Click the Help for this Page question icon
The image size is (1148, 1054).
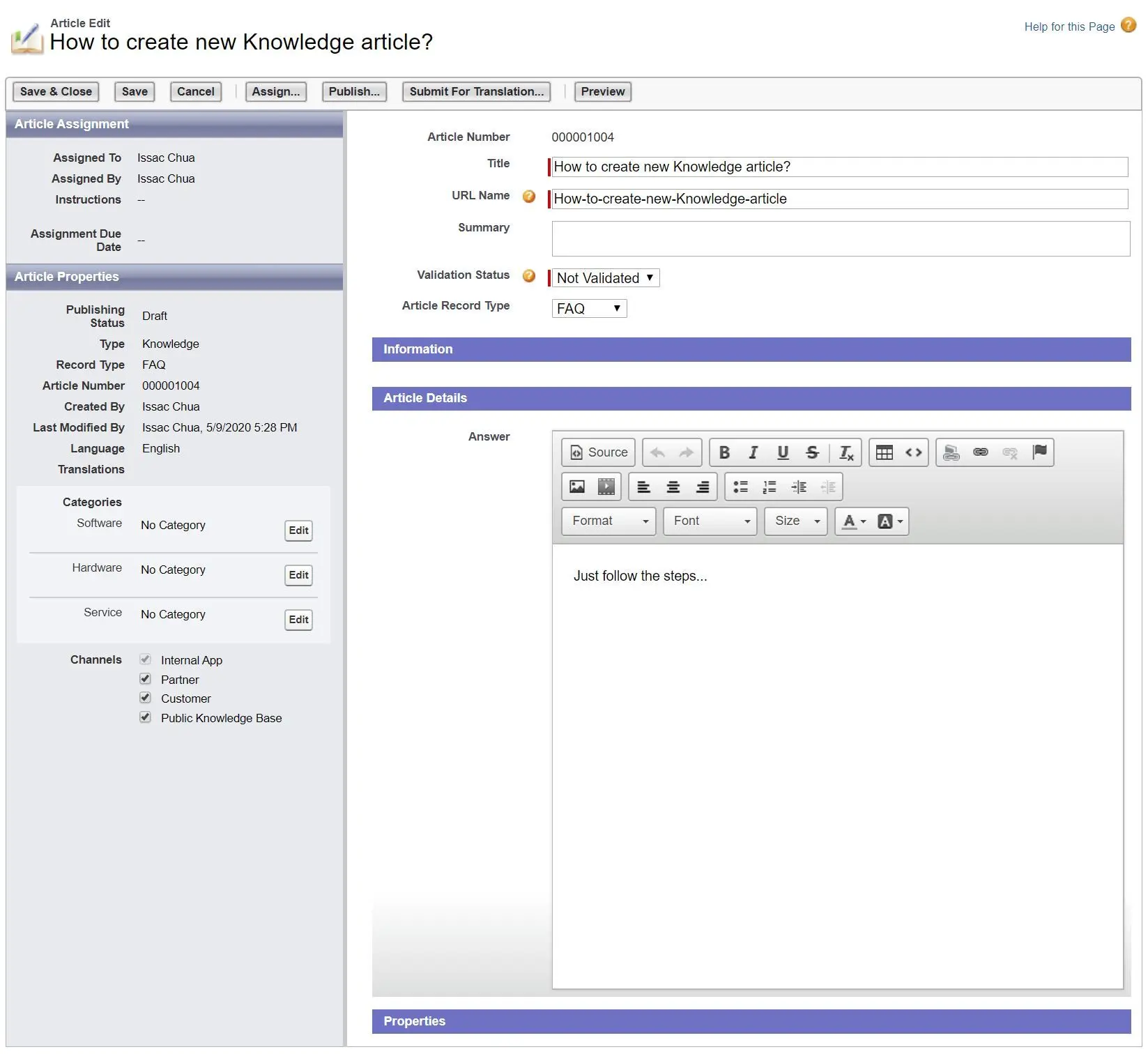pyautogui.click(x=1128, y=25)
